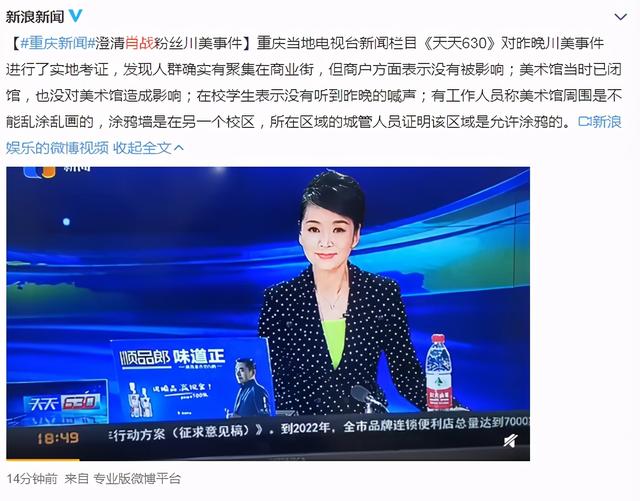
Task: Open the 新浪新闻 account name
Action: [x=35, y=17]
